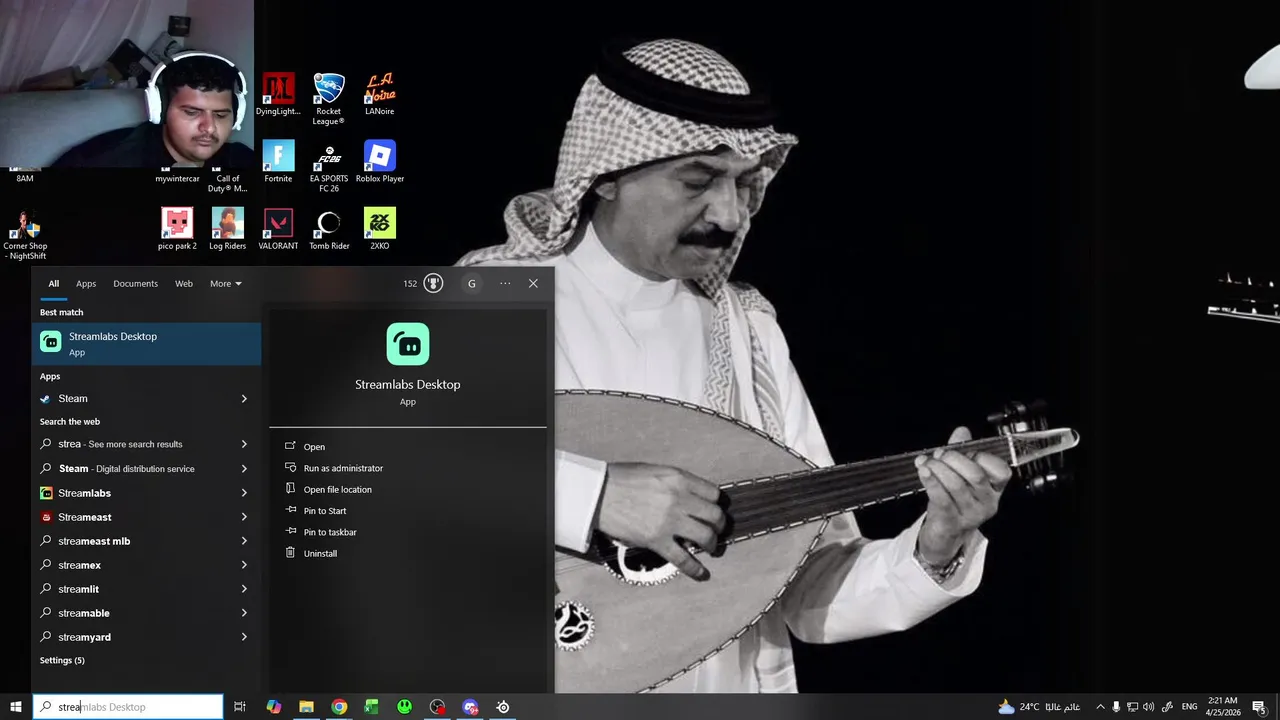This screenshot has width=1280, height=720.
Task: Open SteelSeries app from the taskbar
Action: (x=503, y=707)
